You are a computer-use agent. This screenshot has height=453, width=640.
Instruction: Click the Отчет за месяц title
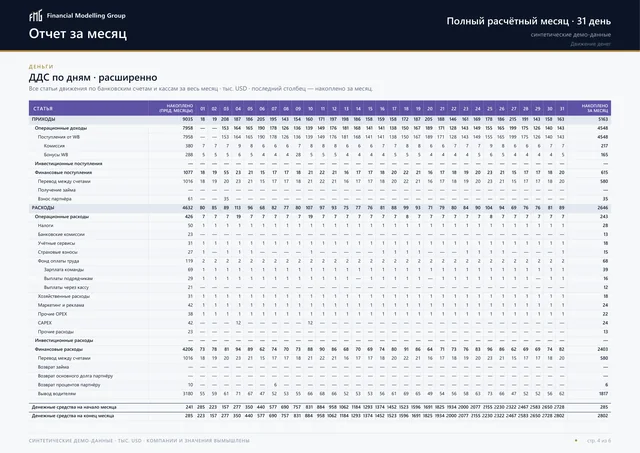[78, 33]
